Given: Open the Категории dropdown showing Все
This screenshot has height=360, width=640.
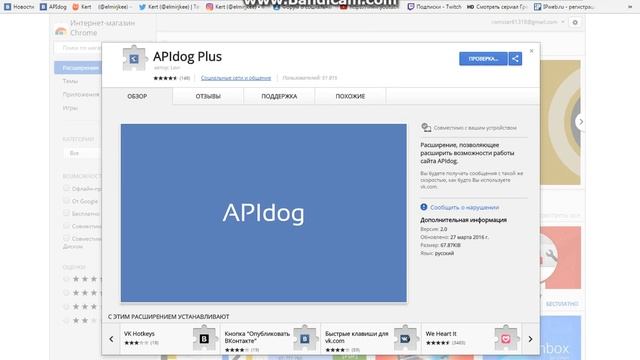Looking at the screenshot, I should click(x=82, y=153).
